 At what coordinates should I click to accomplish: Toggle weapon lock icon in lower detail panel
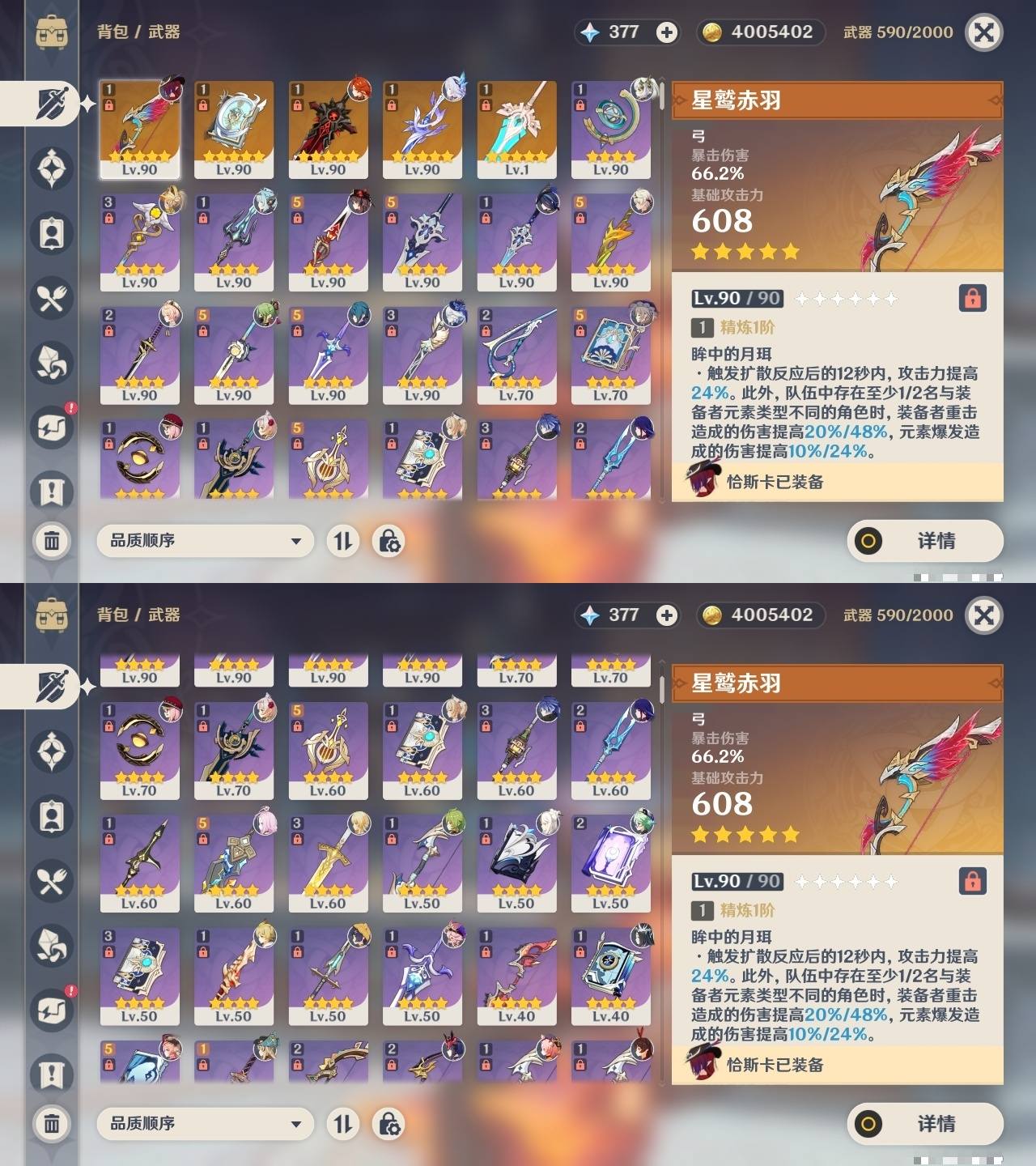[x=972, y=881]
